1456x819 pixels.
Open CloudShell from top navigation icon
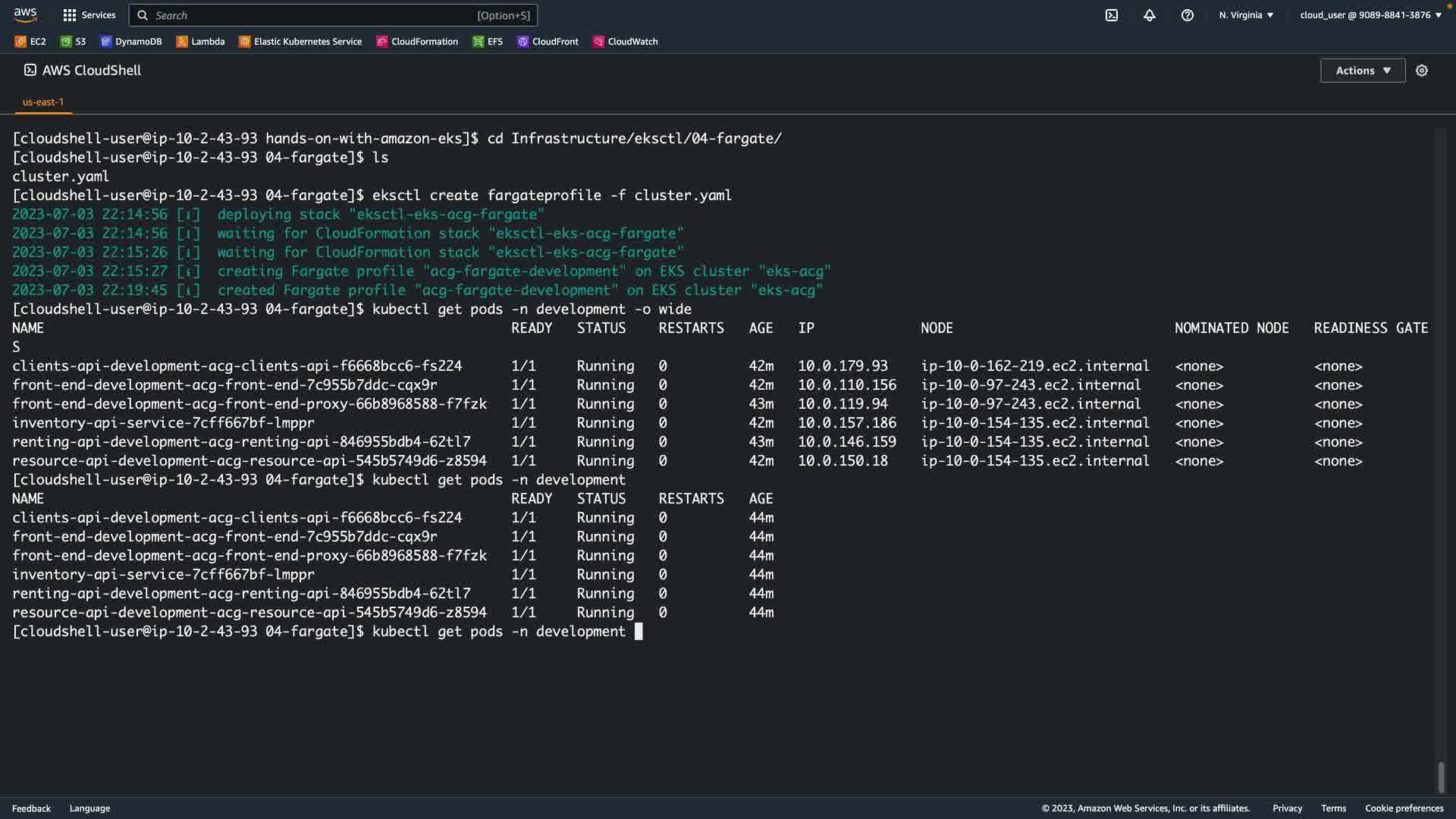coord(1111,15)
